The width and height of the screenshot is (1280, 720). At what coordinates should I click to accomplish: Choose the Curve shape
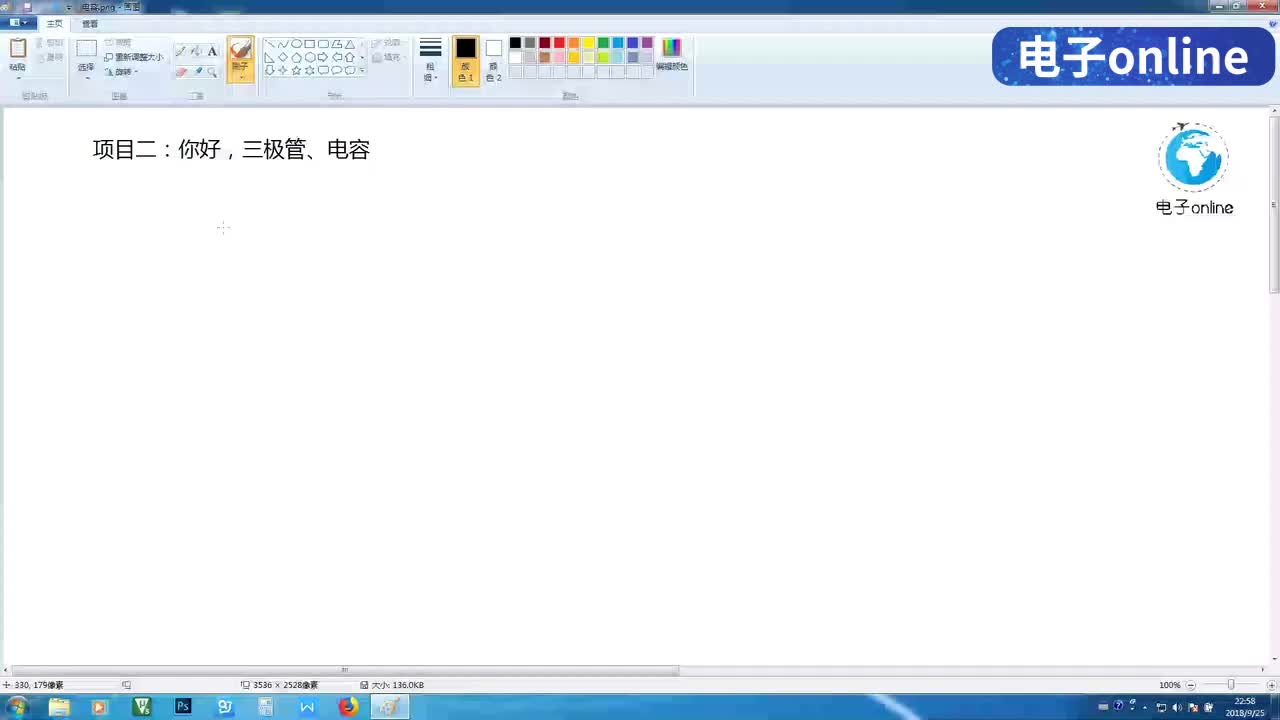point(283,44)
